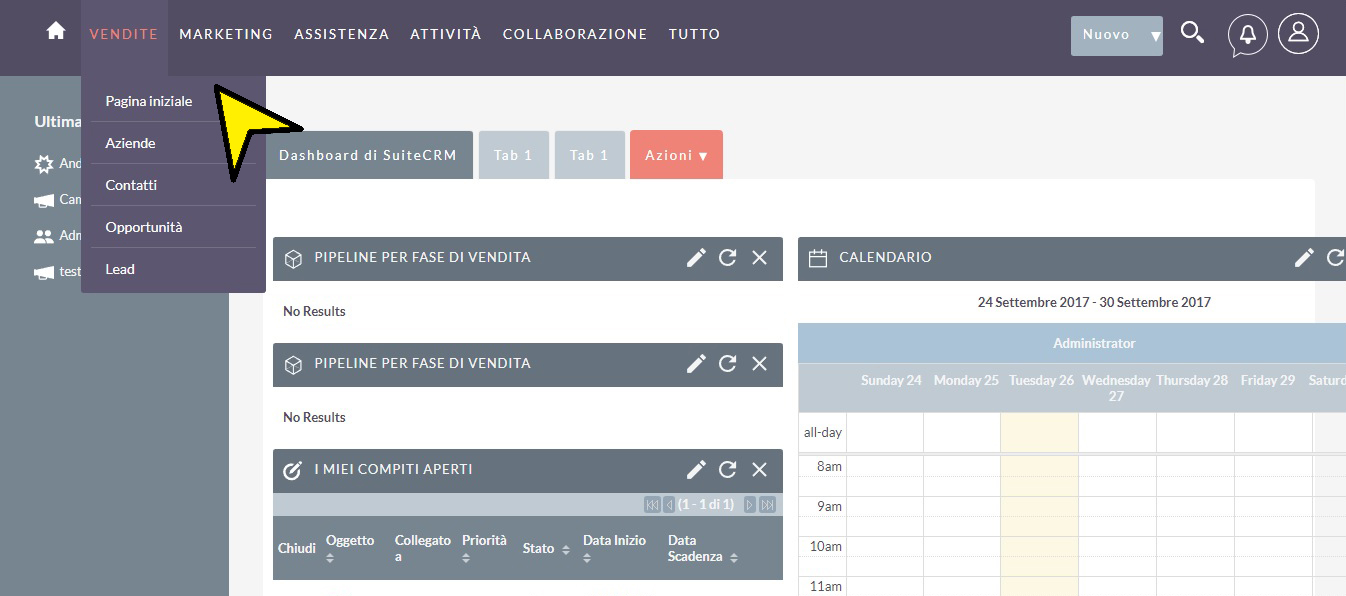Image resolution: width=1346 pixels, height=596 pixels.
Task: Click the all-day row label
Action: coord(822,433)
